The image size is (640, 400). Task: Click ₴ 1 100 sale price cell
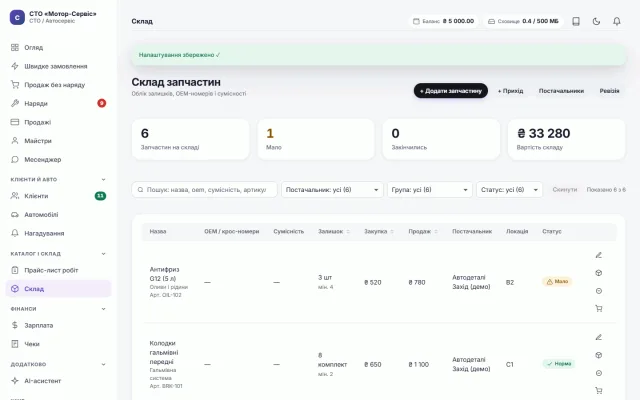418,364
